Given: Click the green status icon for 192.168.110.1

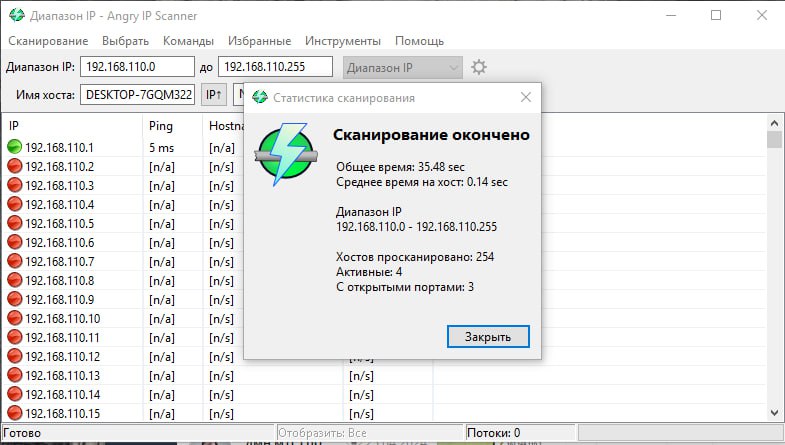Looking at the screenshot, I should (x=15, y=148).
